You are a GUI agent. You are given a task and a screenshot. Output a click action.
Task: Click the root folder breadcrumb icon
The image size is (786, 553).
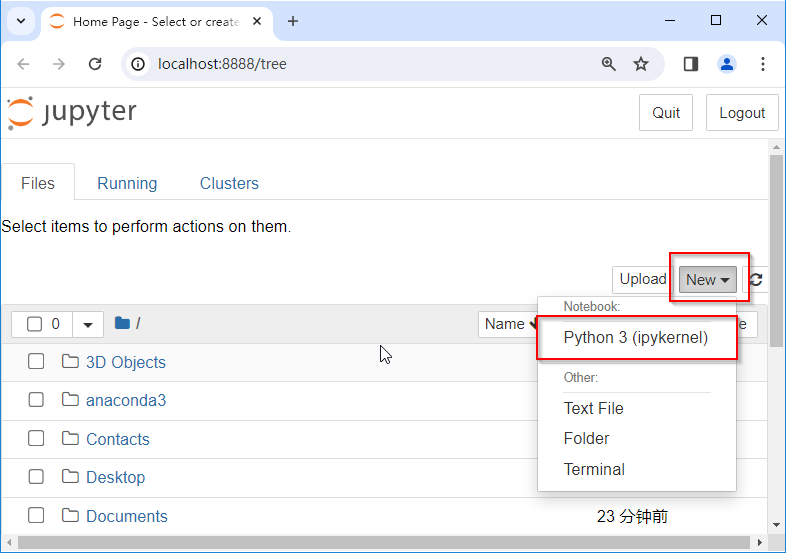coord(122,323)
